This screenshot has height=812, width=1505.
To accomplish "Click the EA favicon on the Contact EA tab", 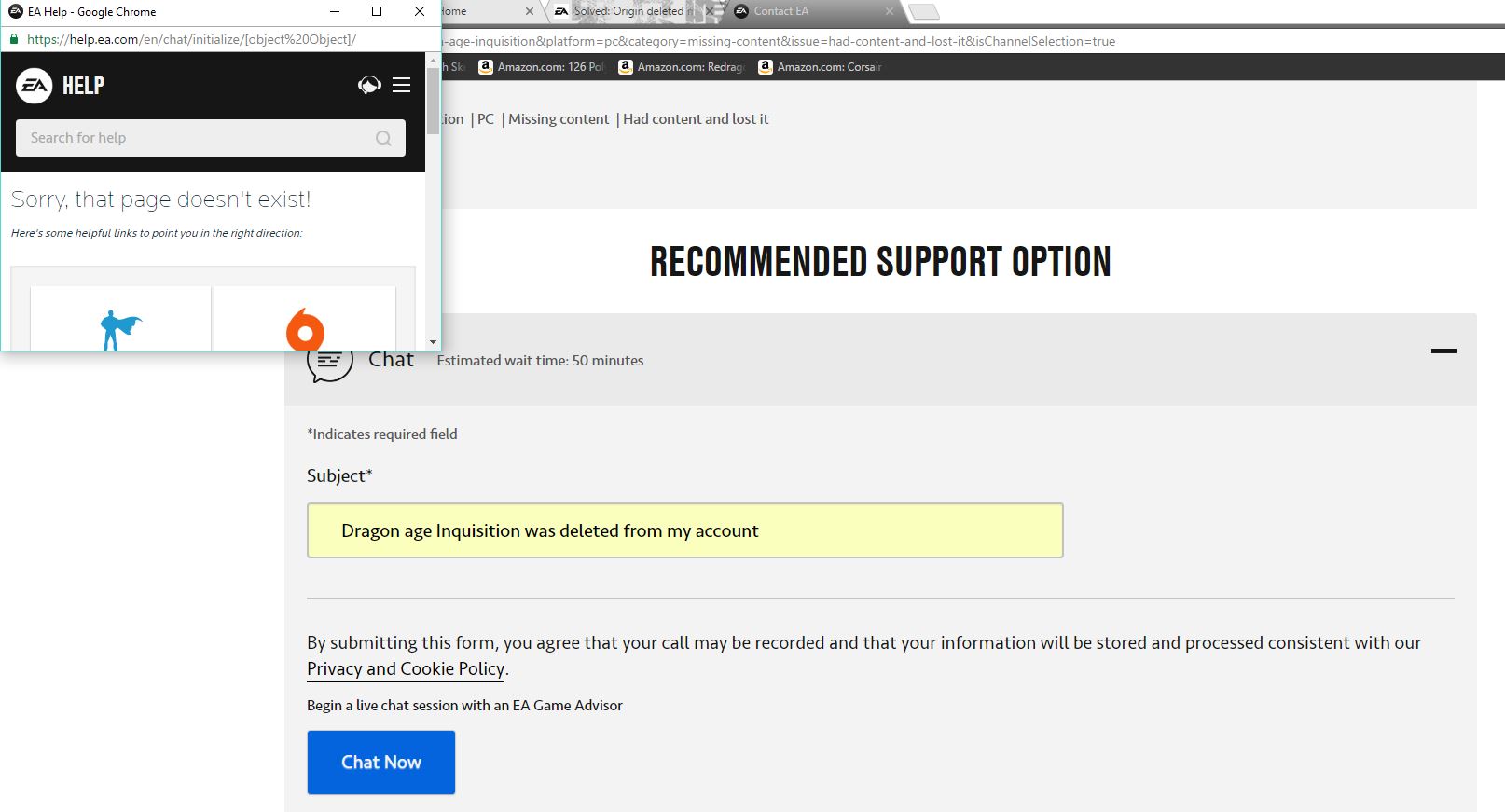I will (x=741, y=11).
